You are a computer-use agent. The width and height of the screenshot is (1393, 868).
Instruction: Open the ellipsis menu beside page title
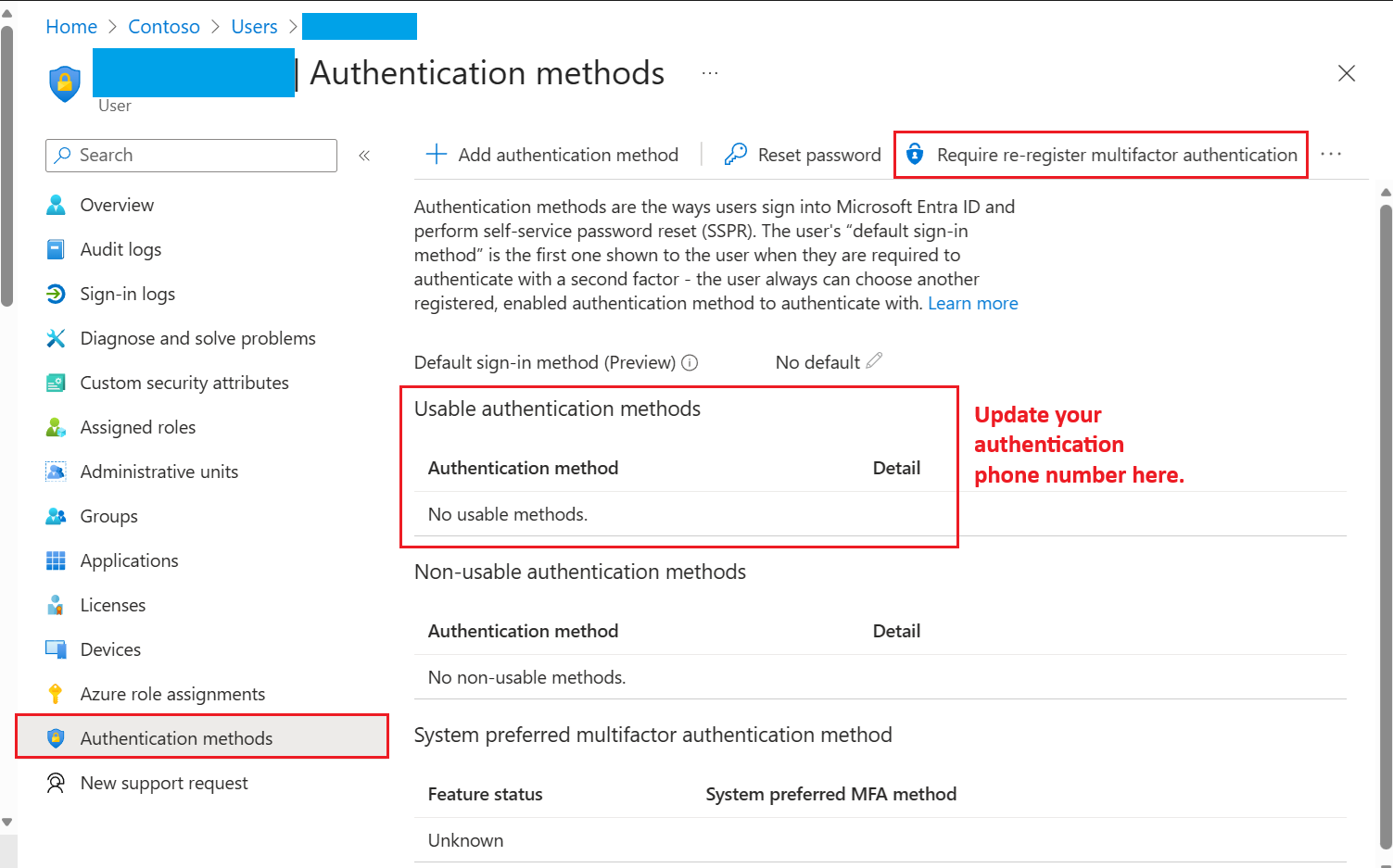[710, 72]
